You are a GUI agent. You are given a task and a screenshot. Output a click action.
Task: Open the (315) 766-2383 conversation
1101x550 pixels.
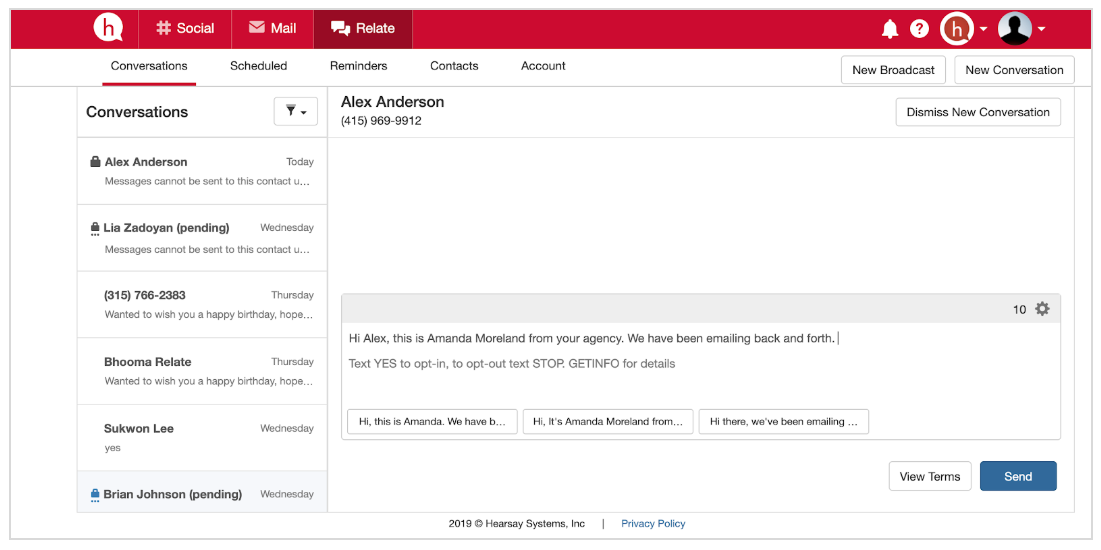(202, 305)
